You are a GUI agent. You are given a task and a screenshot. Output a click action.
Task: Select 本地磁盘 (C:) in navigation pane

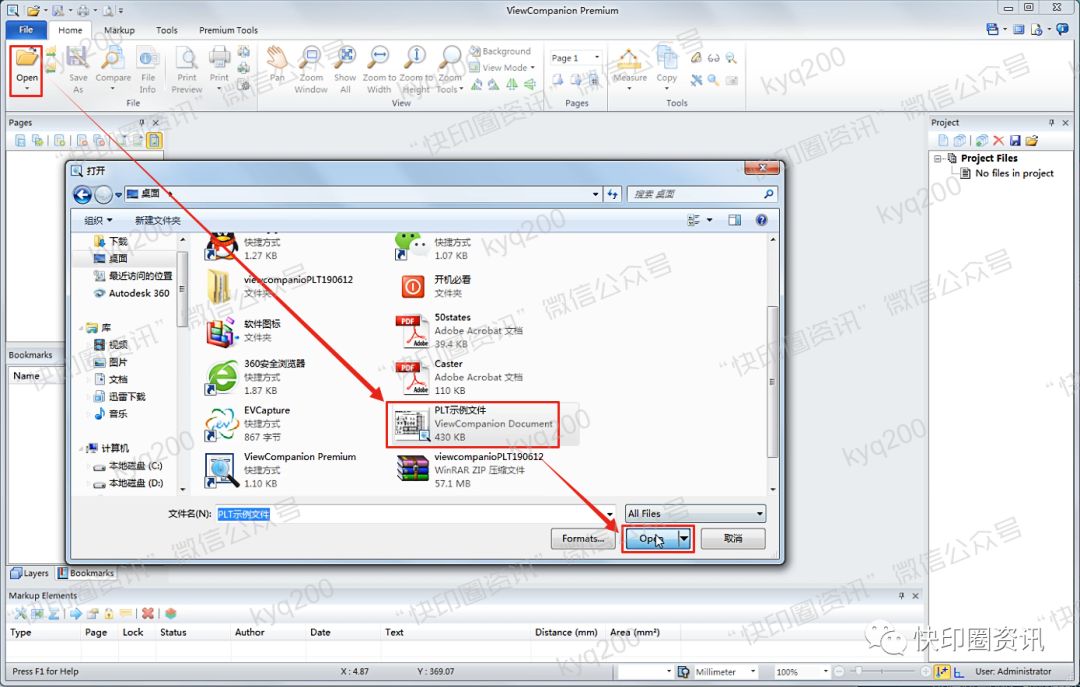pyautogui.click(x=129, y=466)
